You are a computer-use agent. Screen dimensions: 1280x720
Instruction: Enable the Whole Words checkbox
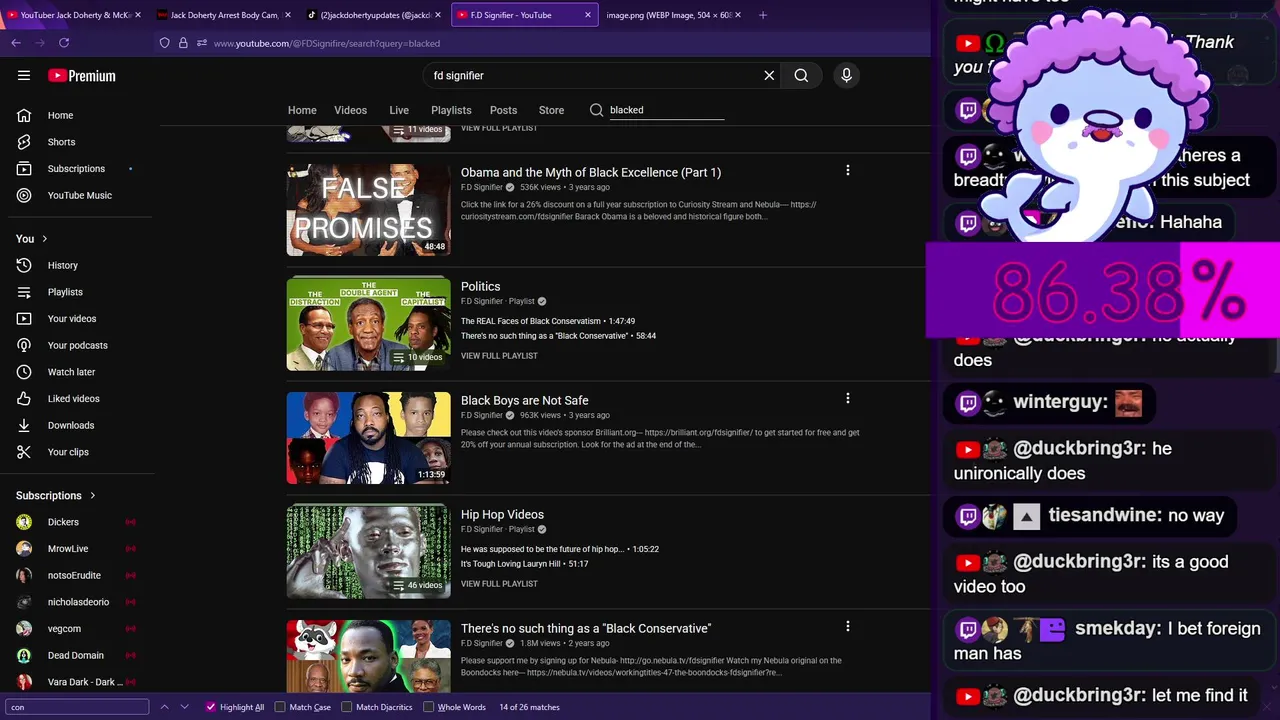pyautogui.click(x=428, y=707)
